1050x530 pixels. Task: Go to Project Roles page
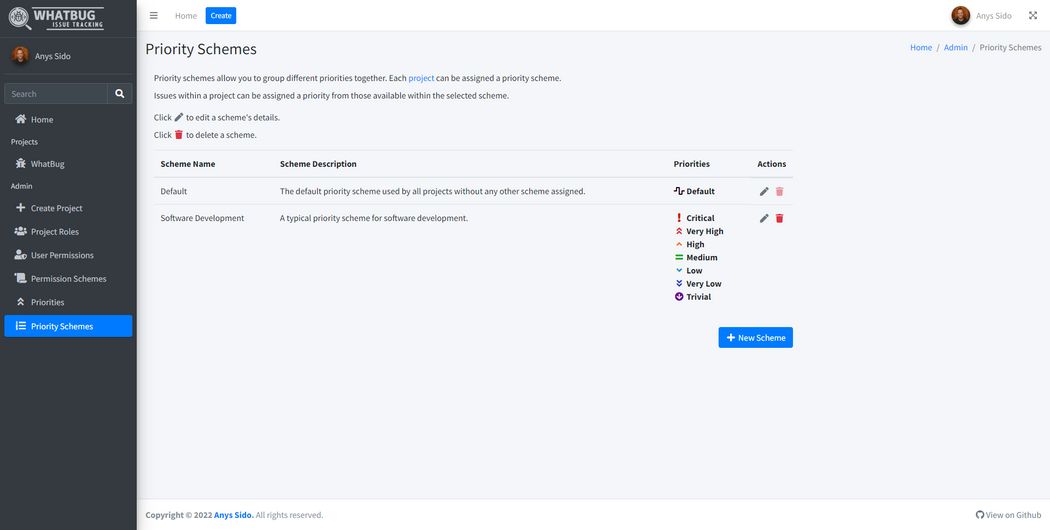pos(54,232)
